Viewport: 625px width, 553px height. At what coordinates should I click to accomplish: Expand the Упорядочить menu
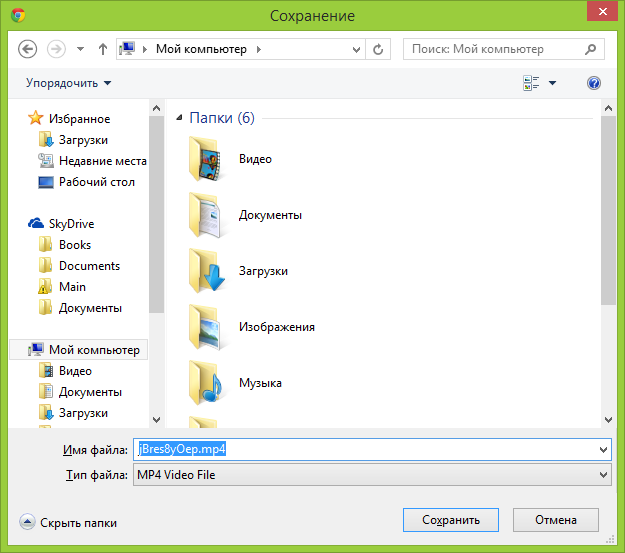point(68,83)
